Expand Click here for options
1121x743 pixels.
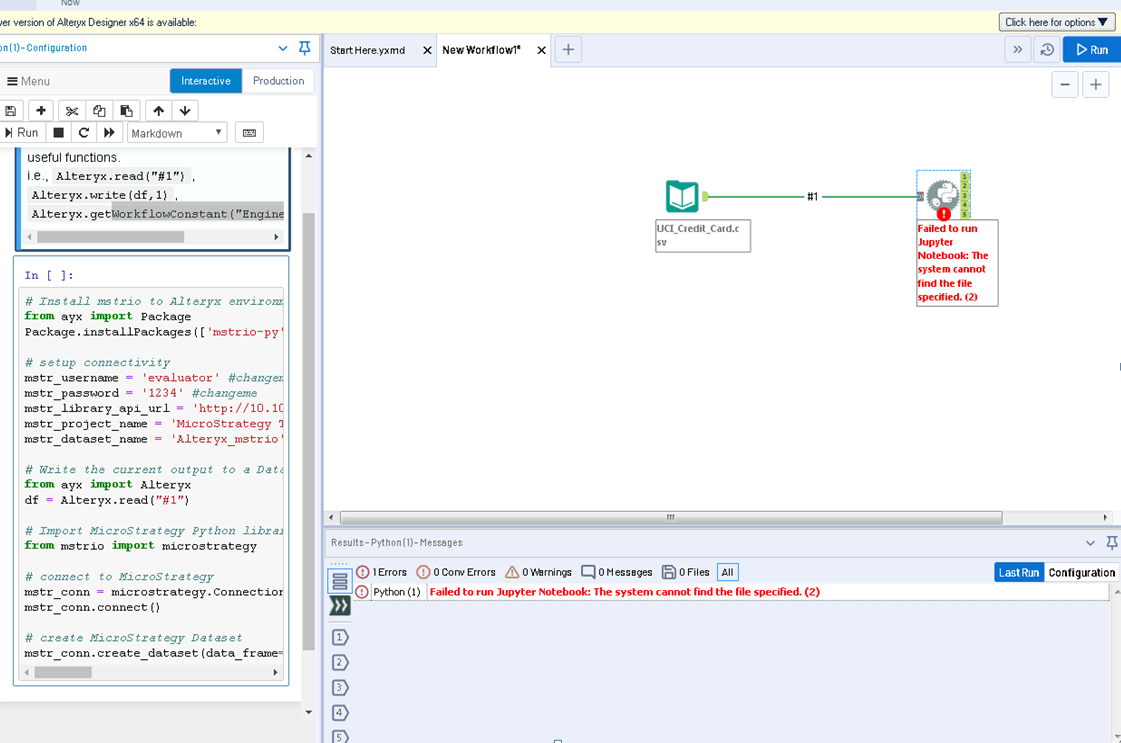click(1056, 21)
